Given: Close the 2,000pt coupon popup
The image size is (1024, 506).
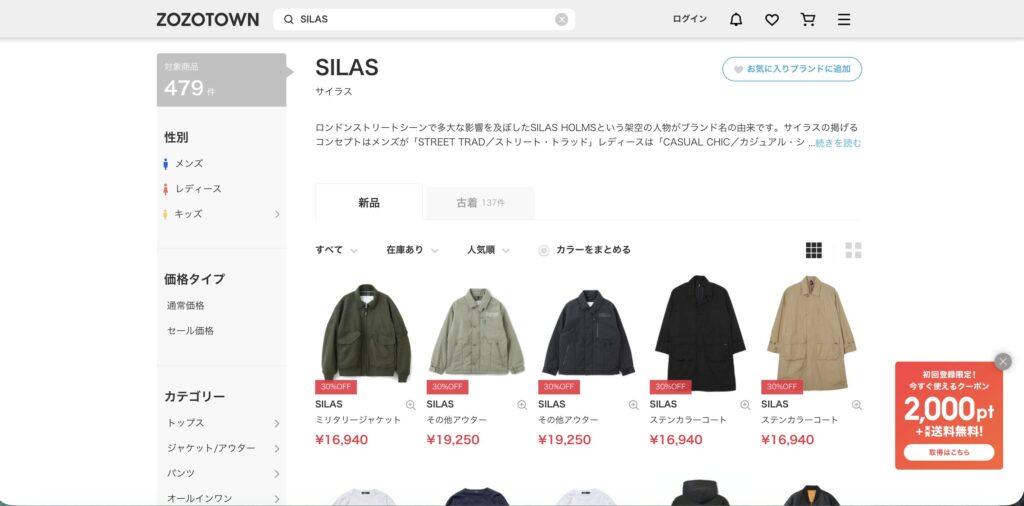Looking at the screenshot, I should [1002, 362].
